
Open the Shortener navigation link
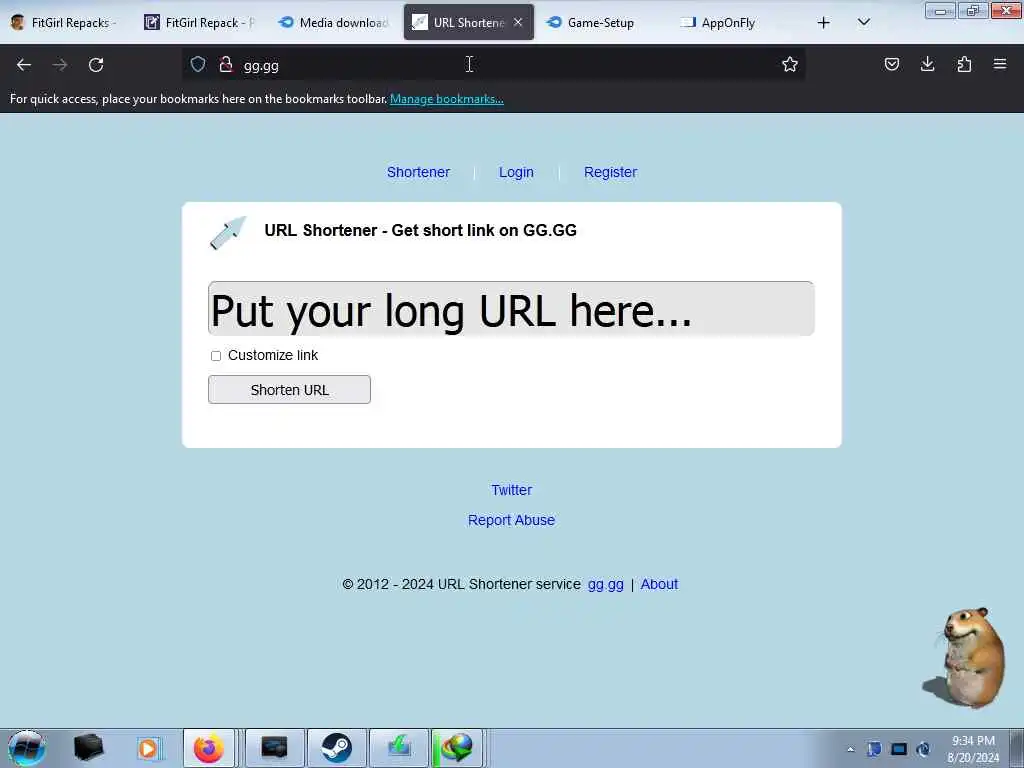coord(418,172)
